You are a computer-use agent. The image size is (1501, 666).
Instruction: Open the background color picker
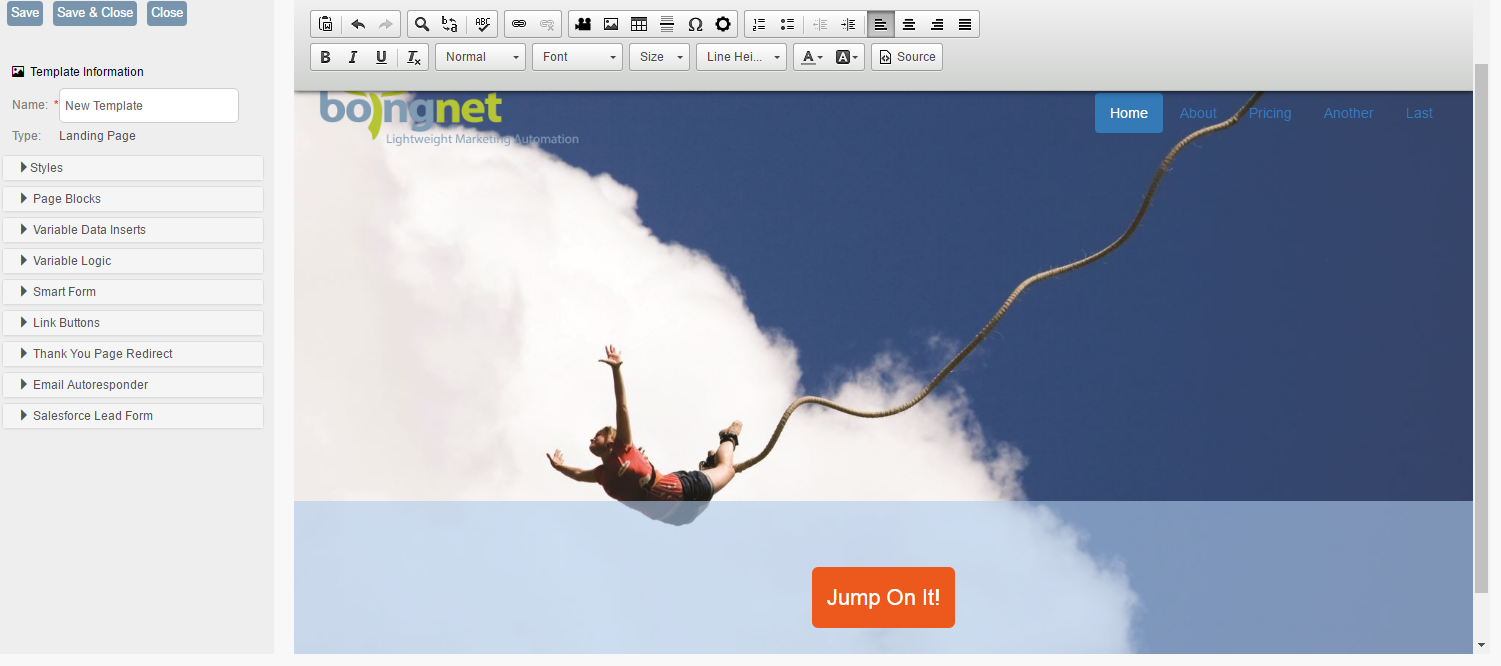(x=846, y=57)
